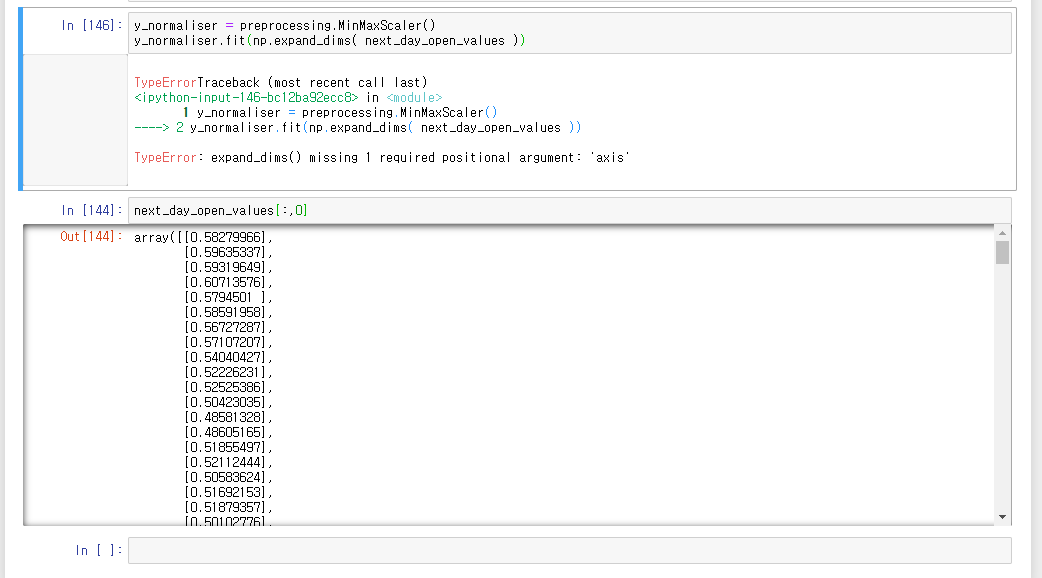This screenshot has width=1042, height=578.
Task: Click the In [144] prompt label
Action: (x=92, y=210)
